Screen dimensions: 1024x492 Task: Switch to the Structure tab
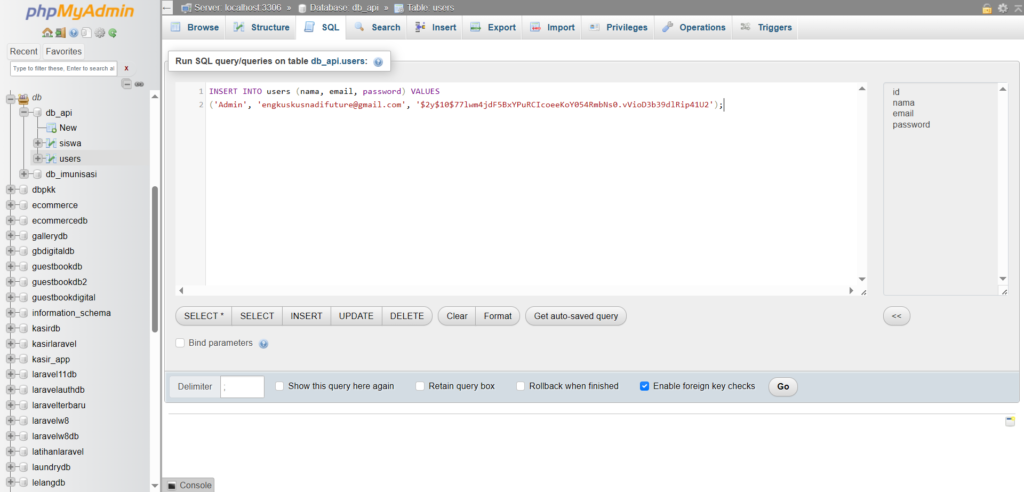click(x=261, y=27)
